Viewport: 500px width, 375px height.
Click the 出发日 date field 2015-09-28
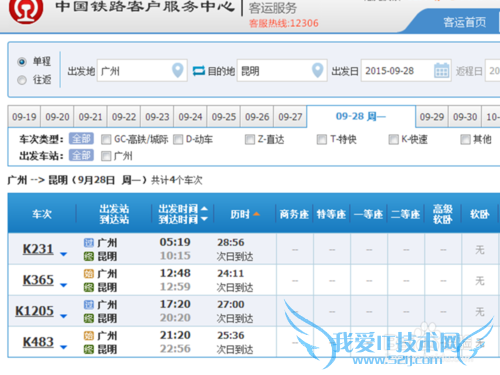coord(406,70)
